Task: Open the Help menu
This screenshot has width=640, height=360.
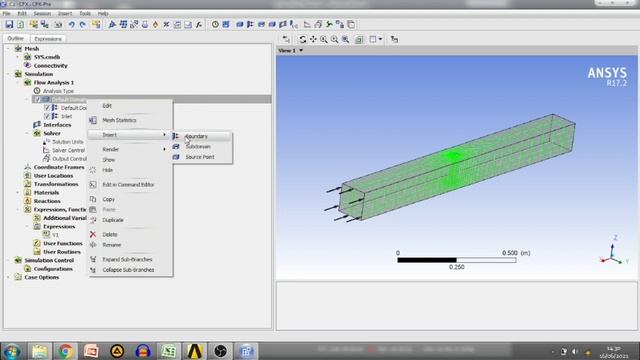Action: (x=103, y=13)
